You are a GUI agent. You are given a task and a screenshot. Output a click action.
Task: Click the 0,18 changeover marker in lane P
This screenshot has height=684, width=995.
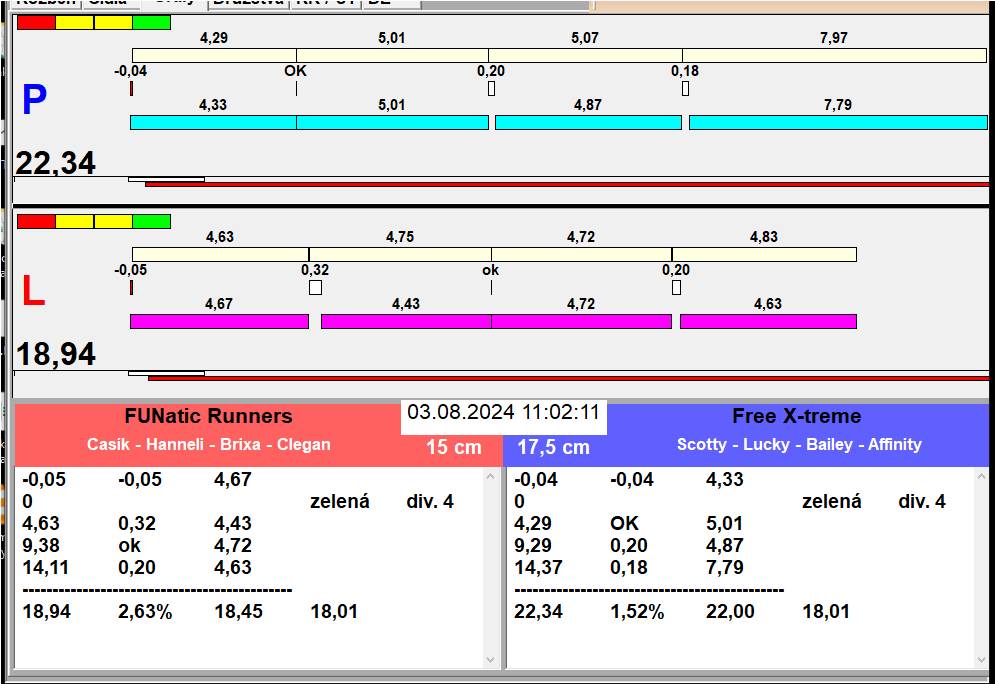coord(685,88)
